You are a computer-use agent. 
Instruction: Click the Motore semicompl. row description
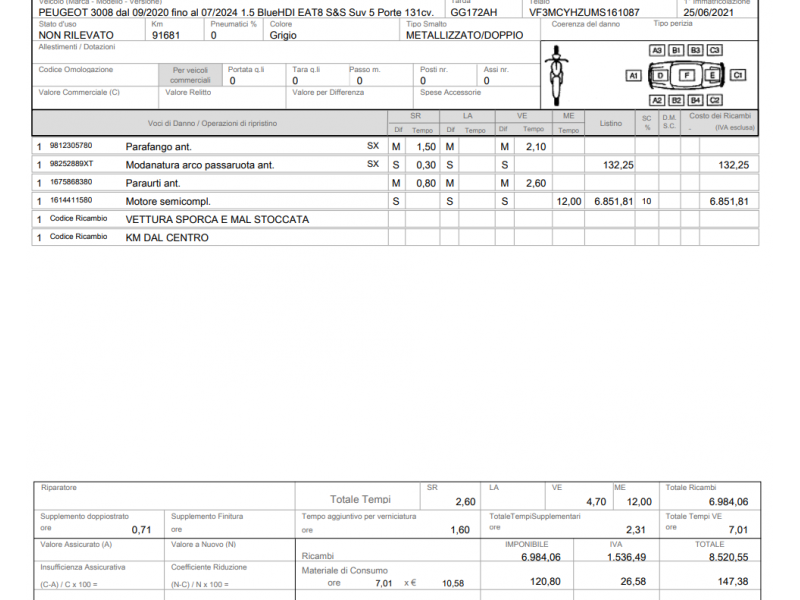coord(168,202)
